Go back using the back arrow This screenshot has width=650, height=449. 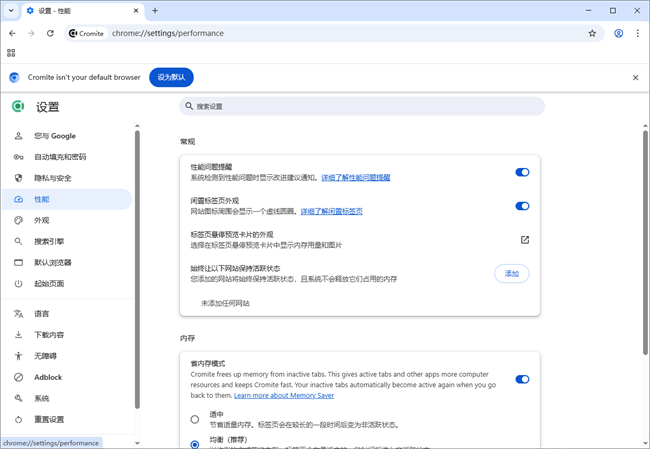pyautogui.click(x=12, y=33)
